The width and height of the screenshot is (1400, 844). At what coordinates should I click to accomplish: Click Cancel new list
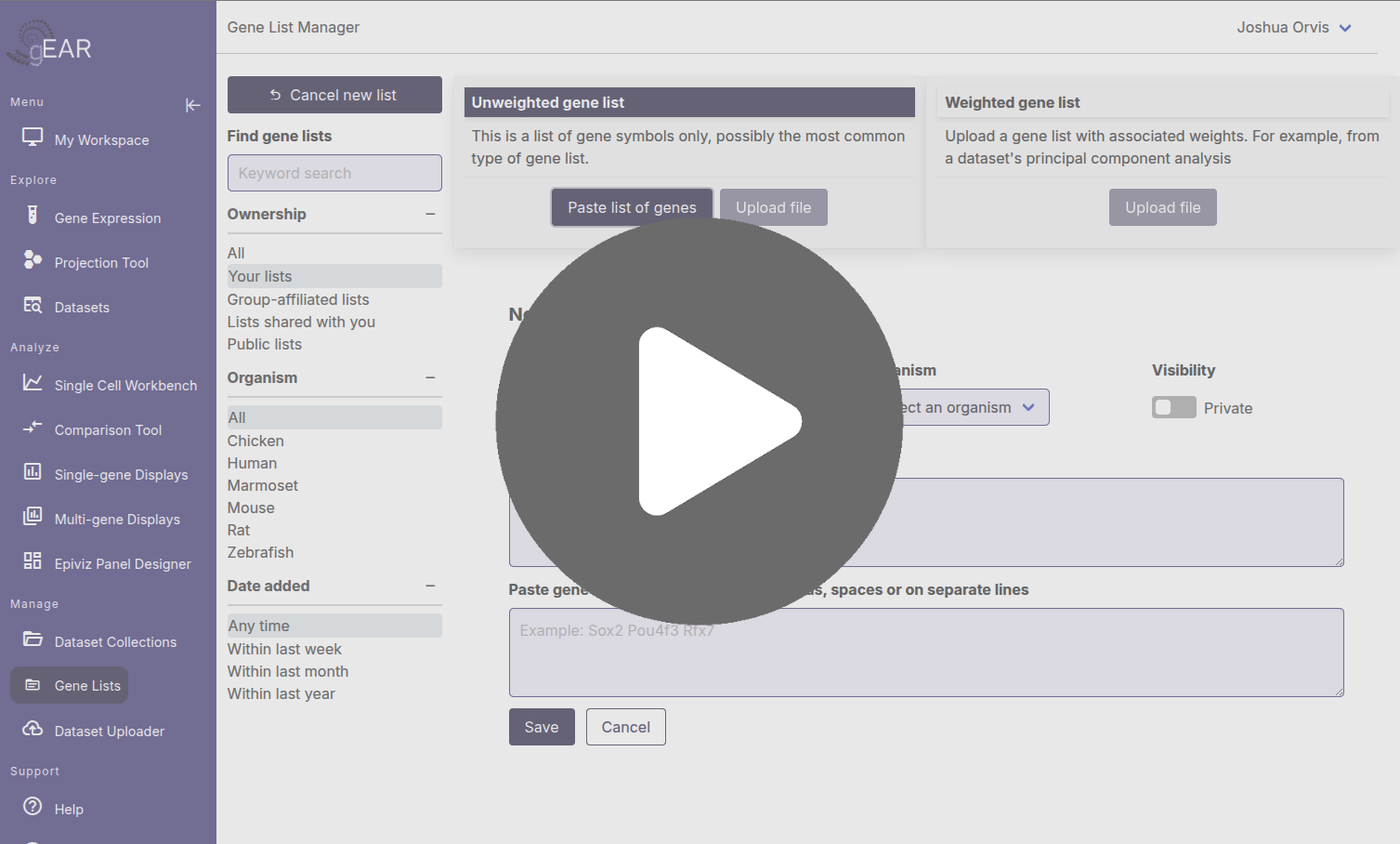tap(334, 95)
